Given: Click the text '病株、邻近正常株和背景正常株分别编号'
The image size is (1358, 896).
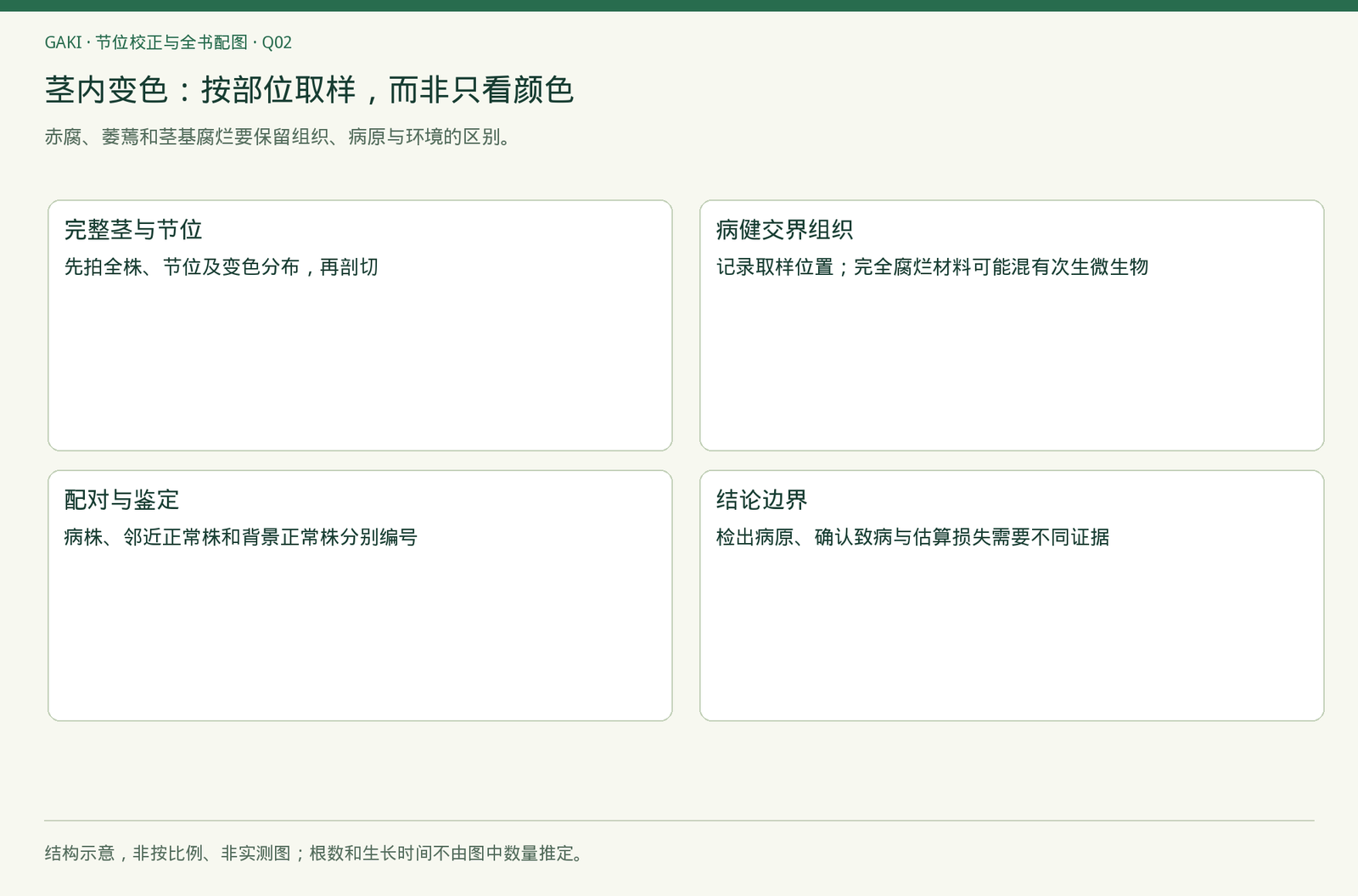Looking at the screenshot, I should click(241, 537).
